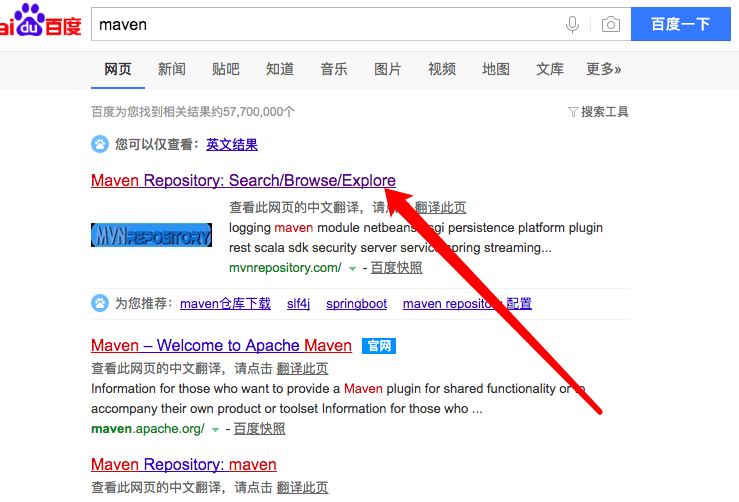This screenshot has width=739, height=502.
Task: Click 翻译此页 under Maven Repository: maven
Action: [302, 487]
